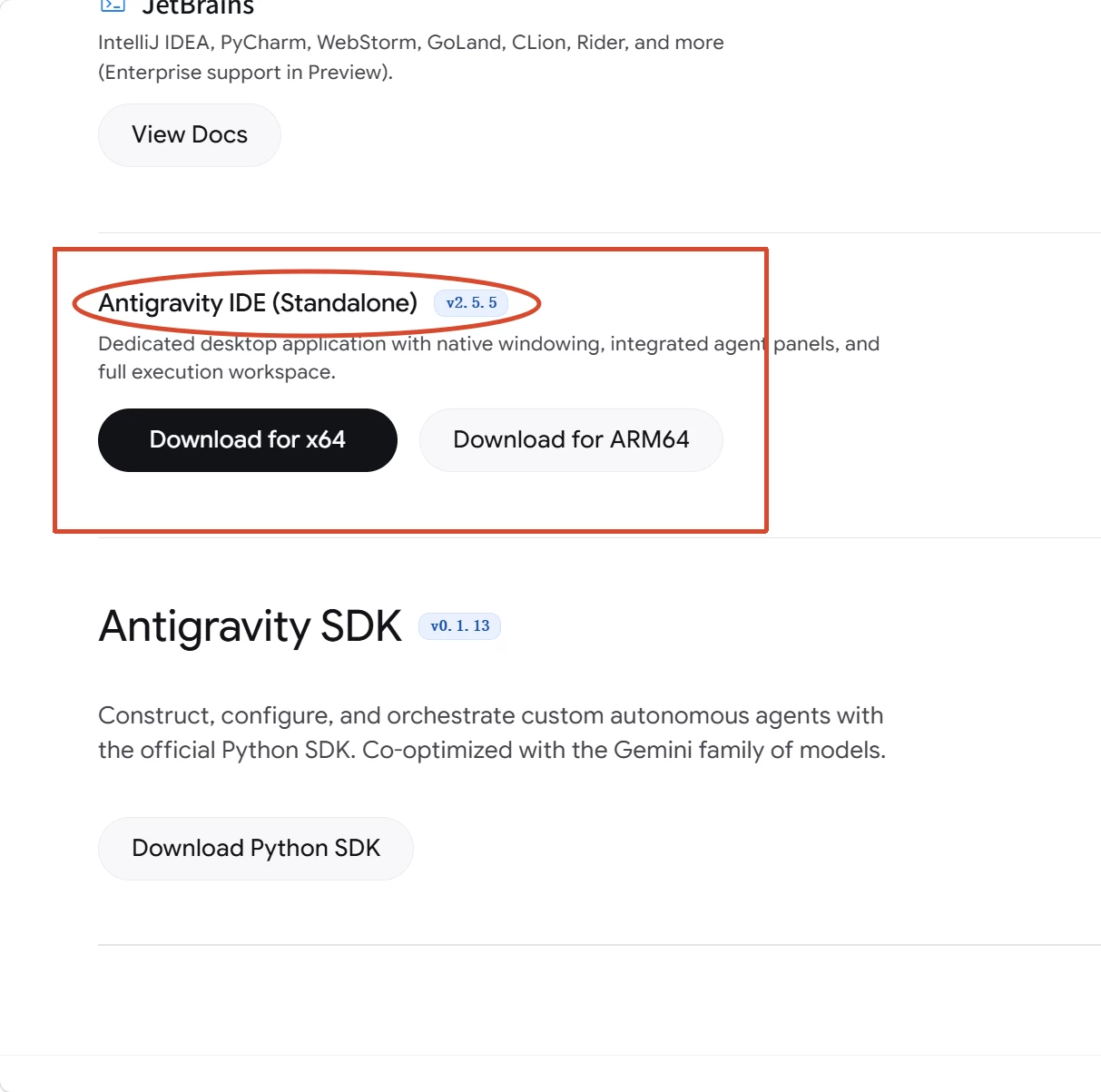Click the JetBrains terminal icon

(x=113, y=5)
